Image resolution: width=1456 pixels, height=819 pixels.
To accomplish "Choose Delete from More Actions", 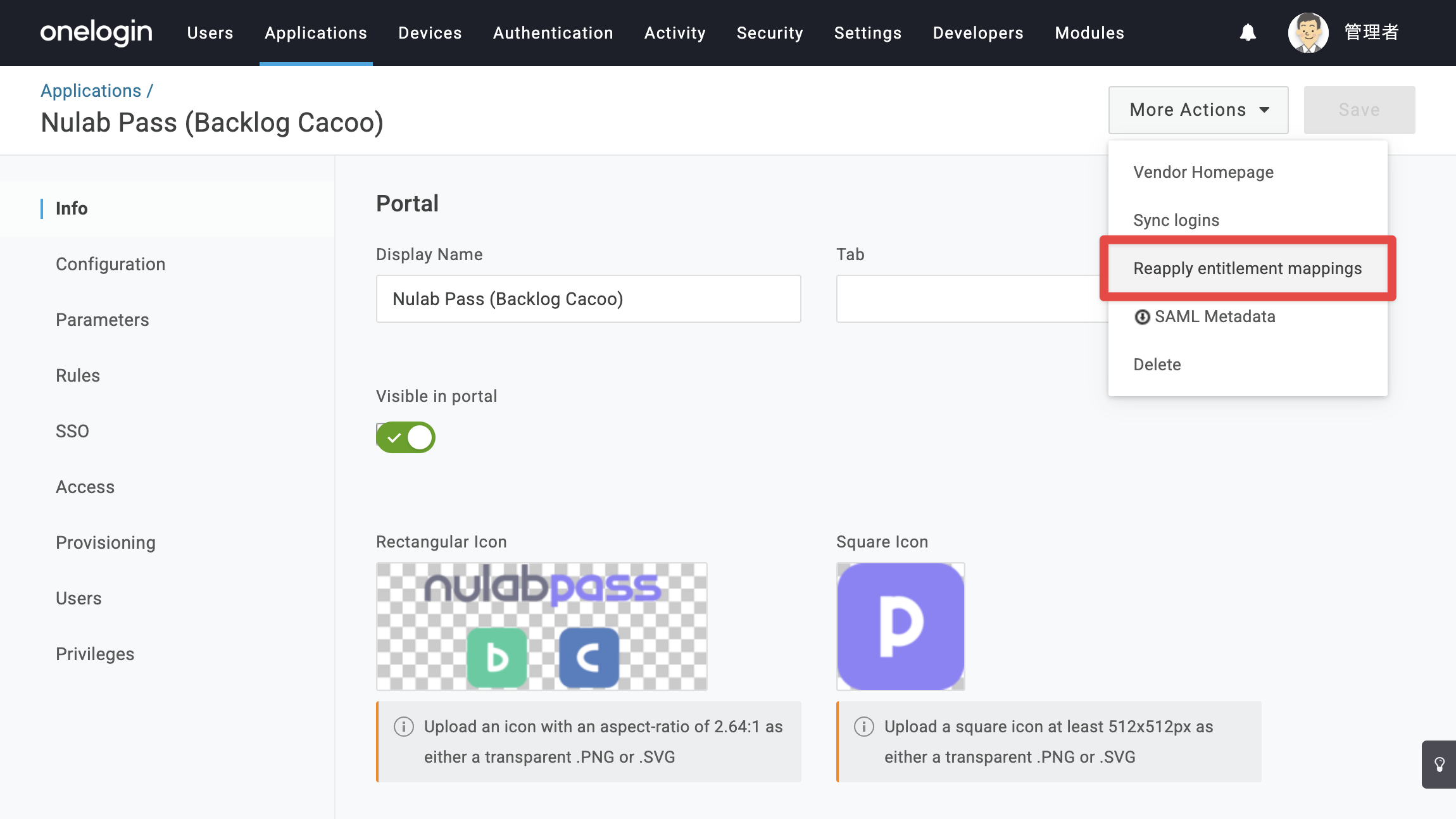I will click(1248, 365).
